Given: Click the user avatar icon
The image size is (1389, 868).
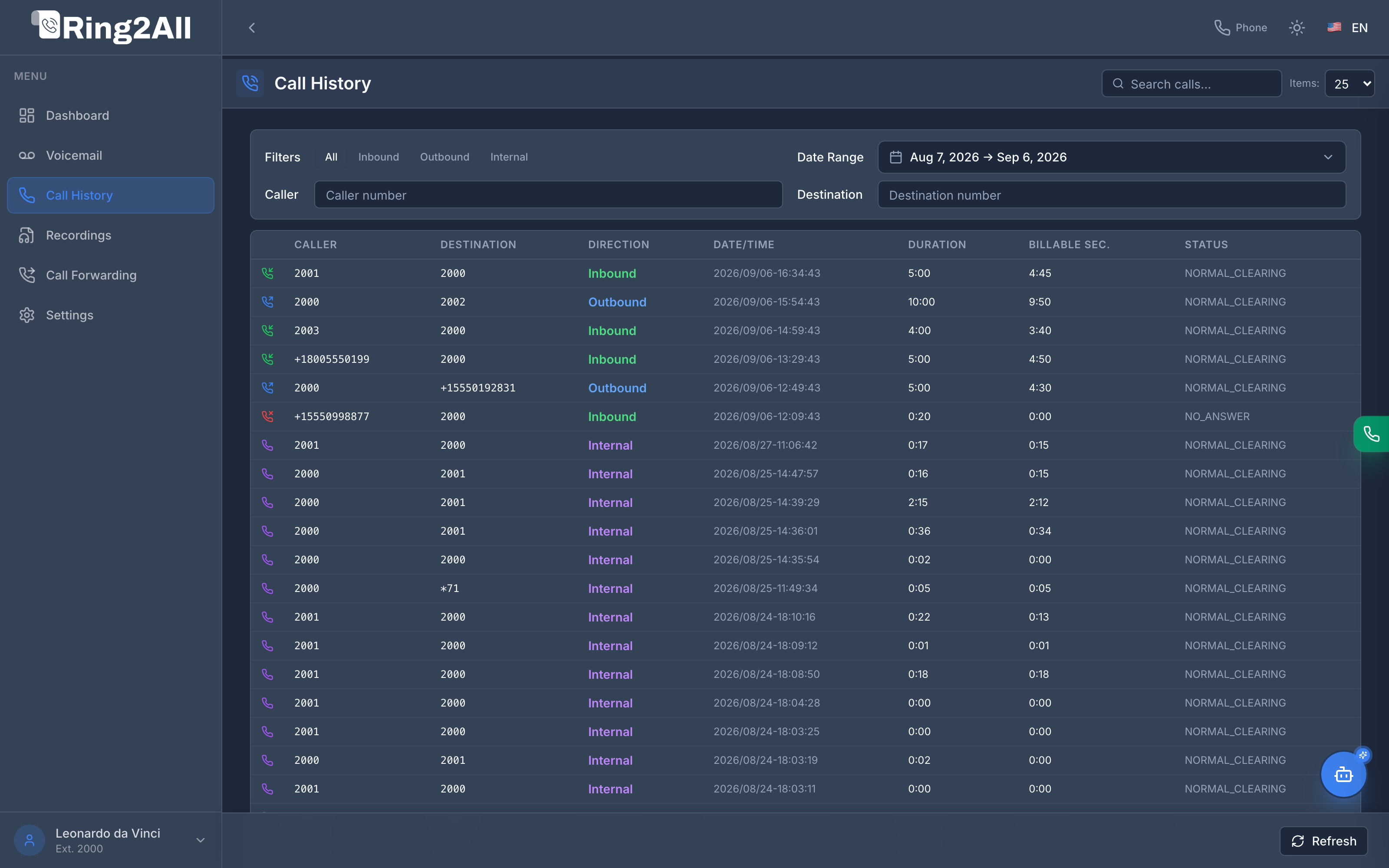Looking at the screenshot, I should (x=29, y=841).
